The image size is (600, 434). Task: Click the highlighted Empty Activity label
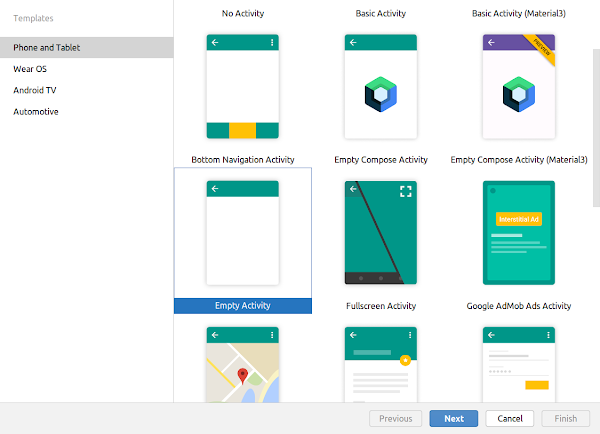click(243, 305)
